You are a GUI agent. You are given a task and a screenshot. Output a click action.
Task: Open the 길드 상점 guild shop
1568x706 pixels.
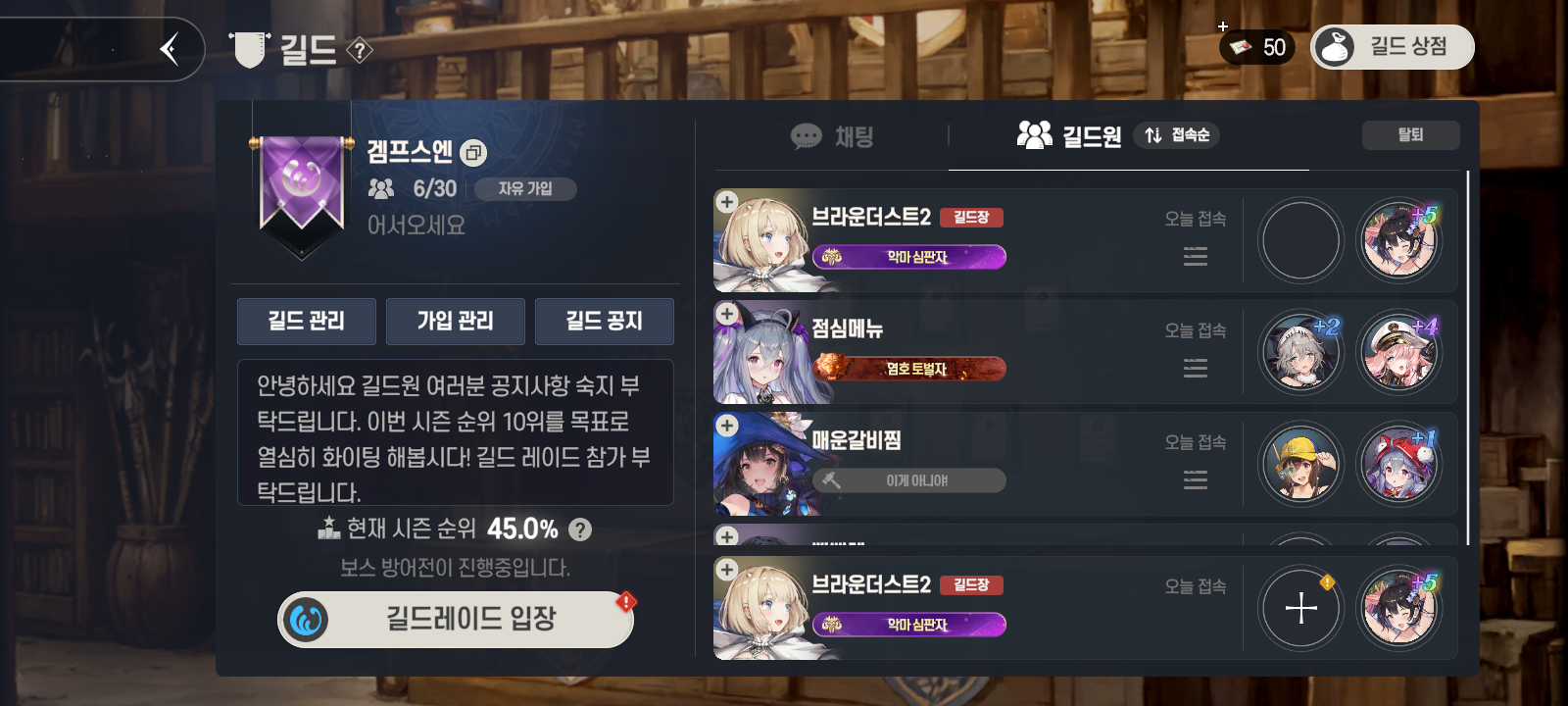point(1392,47)
